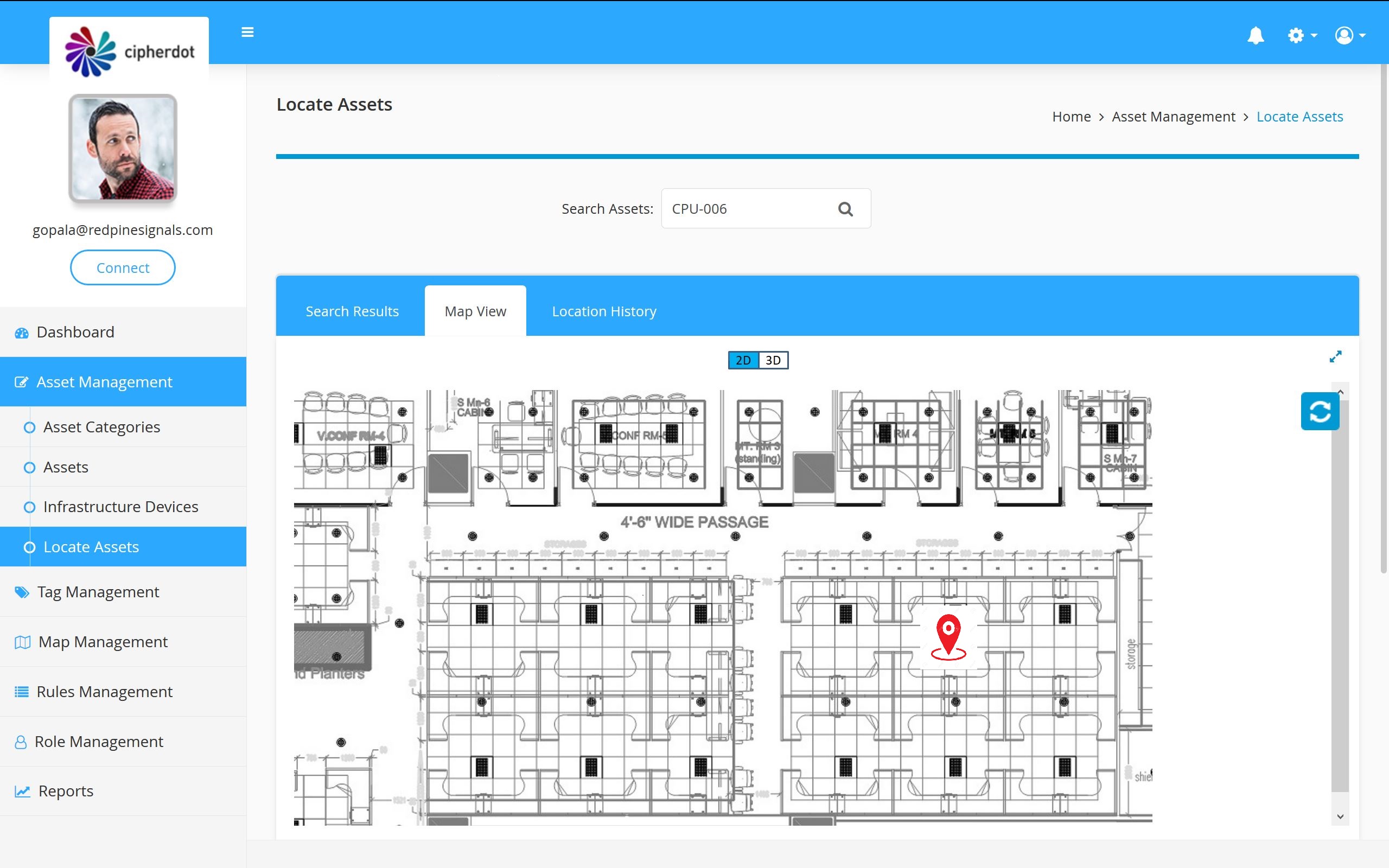Switch map to 3D mode
The width and height of the screenshot is (1389, 868).
773,361
